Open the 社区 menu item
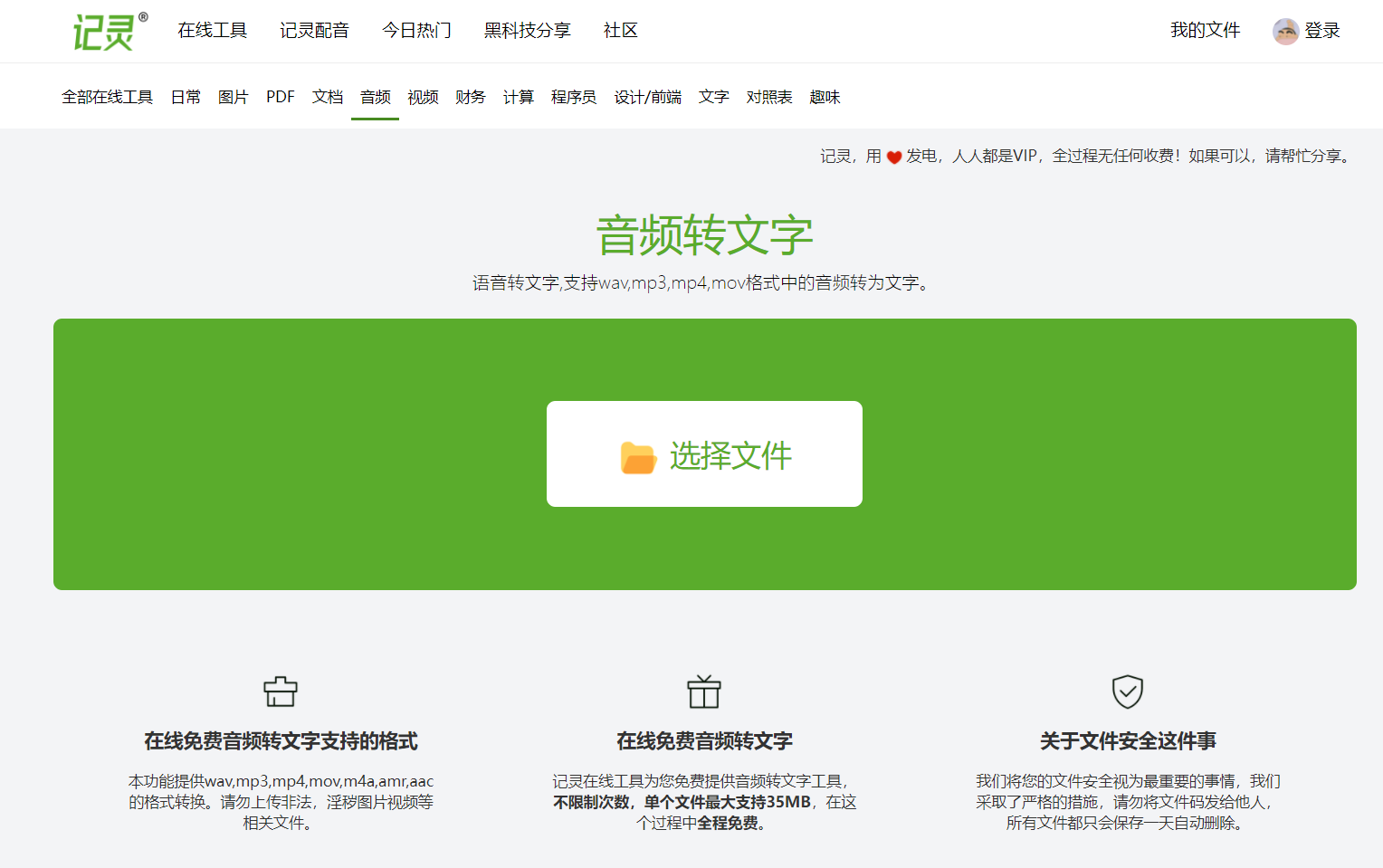This screenshot has height=868, width=1383. [x=621, y=31]
